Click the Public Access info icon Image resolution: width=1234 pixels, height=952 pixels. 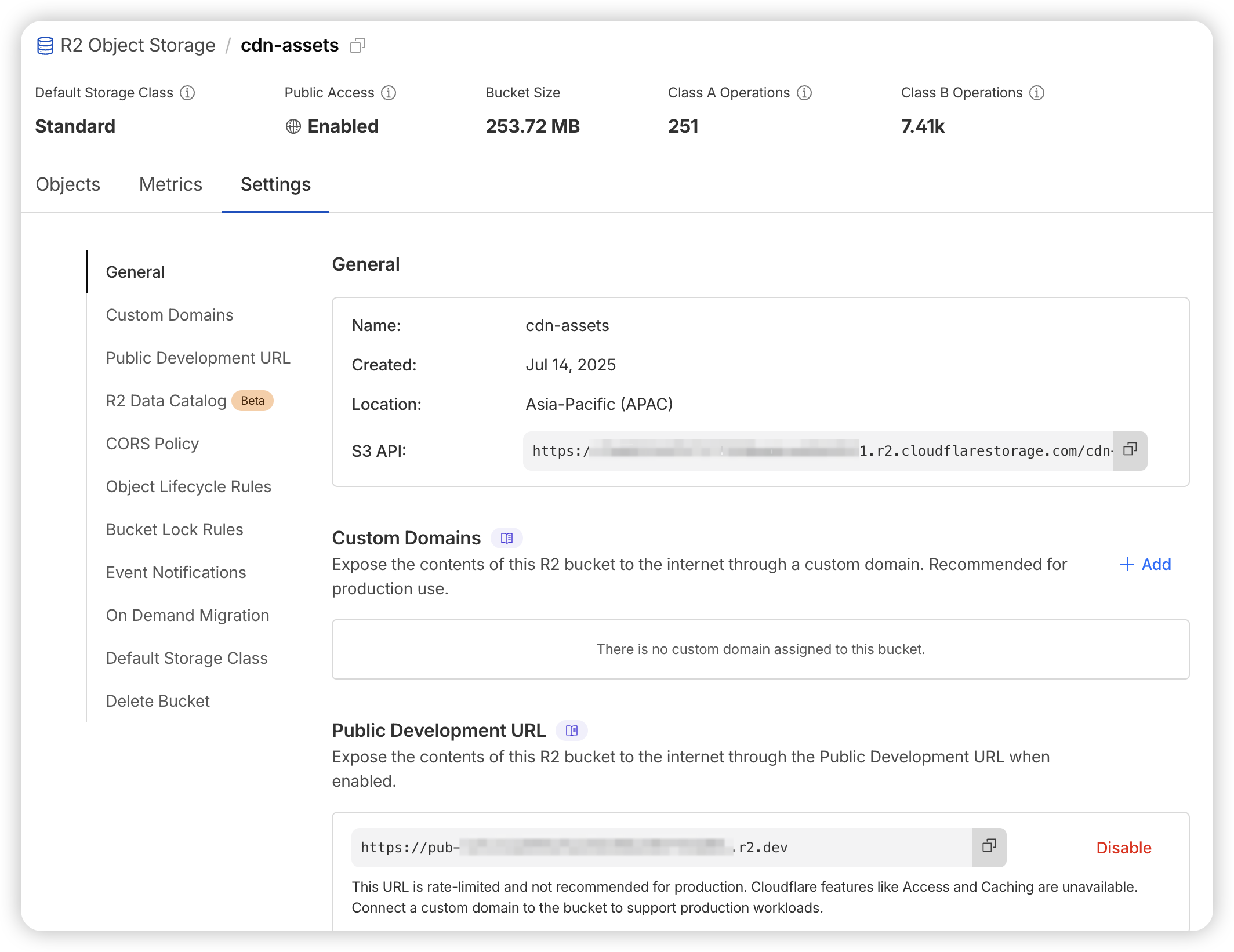pyautogui.click(x=389, y=92)
